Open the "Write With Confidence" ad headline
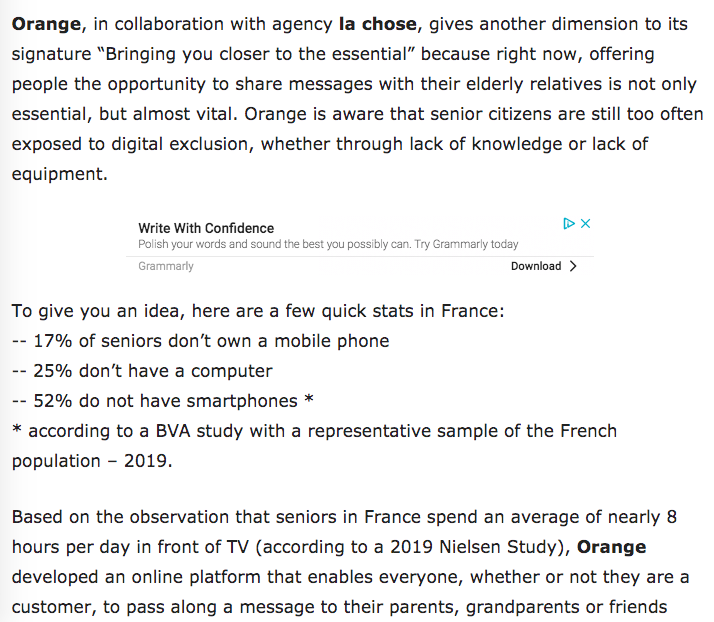Screen dimensions: 714x622 coord(206,228)
